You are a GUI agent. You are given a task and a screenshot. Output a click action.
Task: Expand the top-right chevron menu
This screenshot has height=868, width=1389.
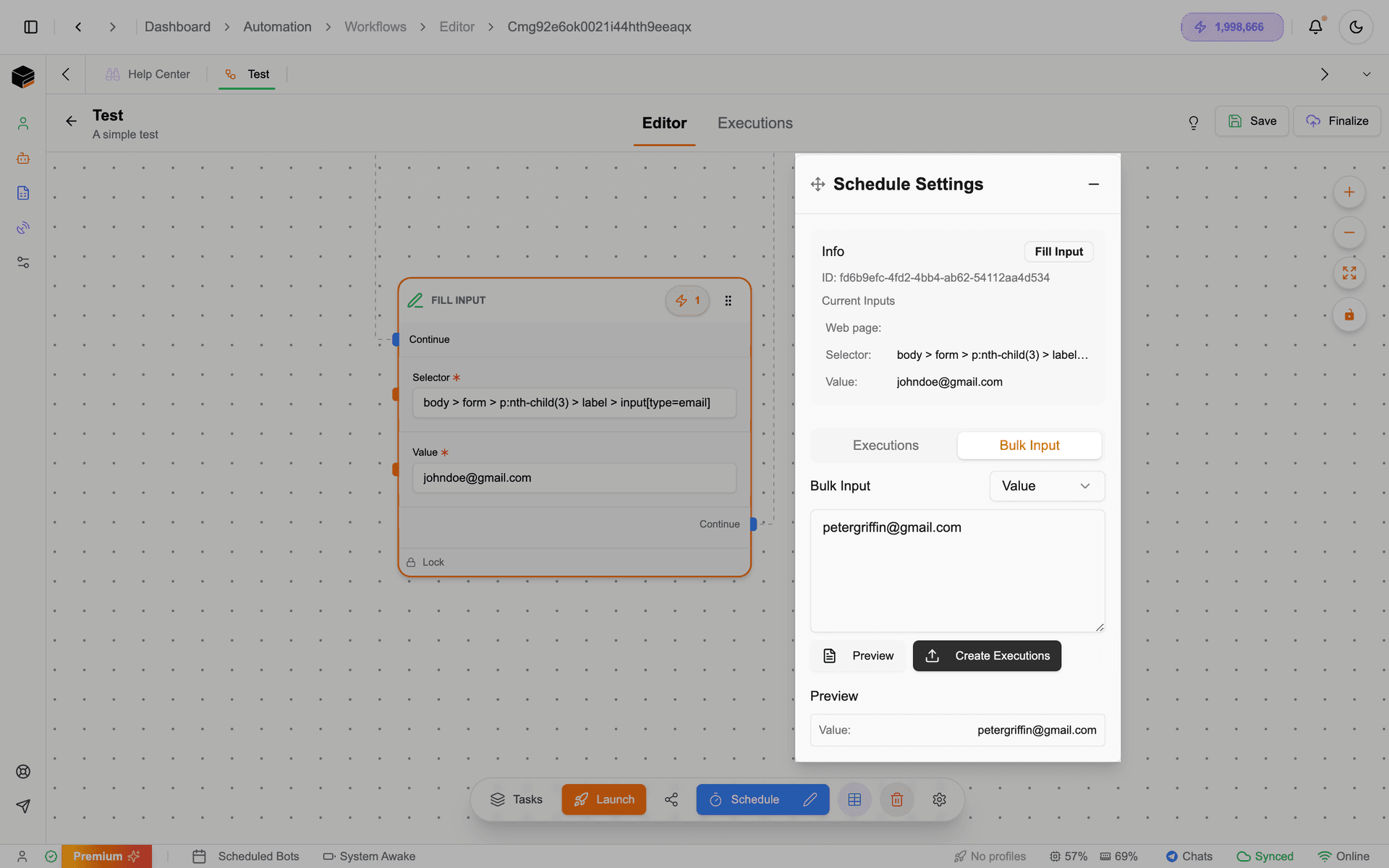[1366, 74]
